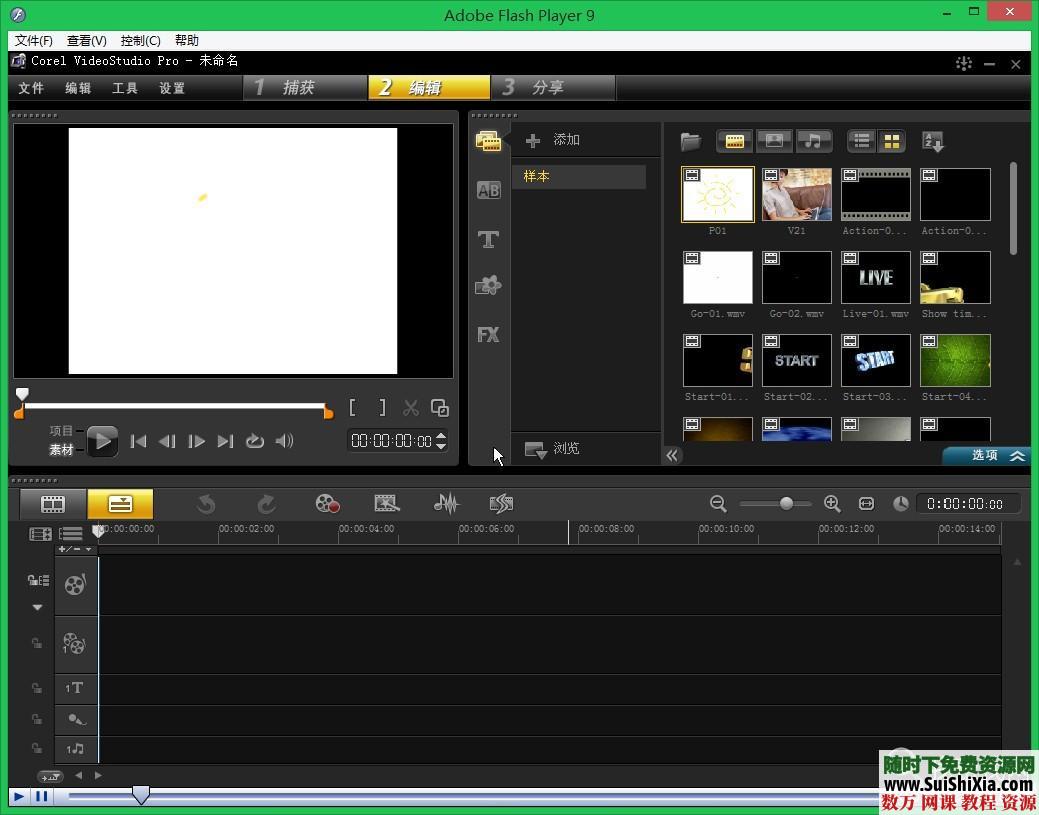1039x815 pixels.
Task: Toggle video files filter in library
Action: [x=735, y=141]
